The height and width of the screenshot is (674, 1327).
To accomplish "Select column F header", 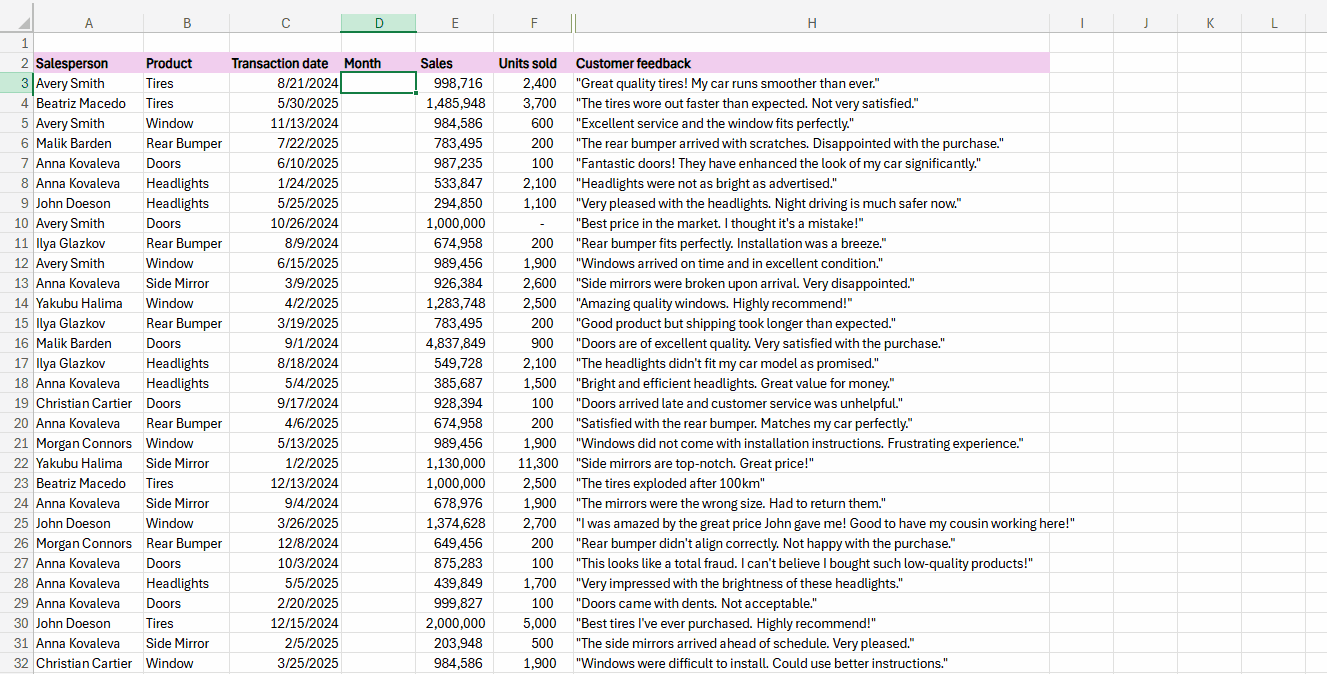I will (x=534, y=23).
